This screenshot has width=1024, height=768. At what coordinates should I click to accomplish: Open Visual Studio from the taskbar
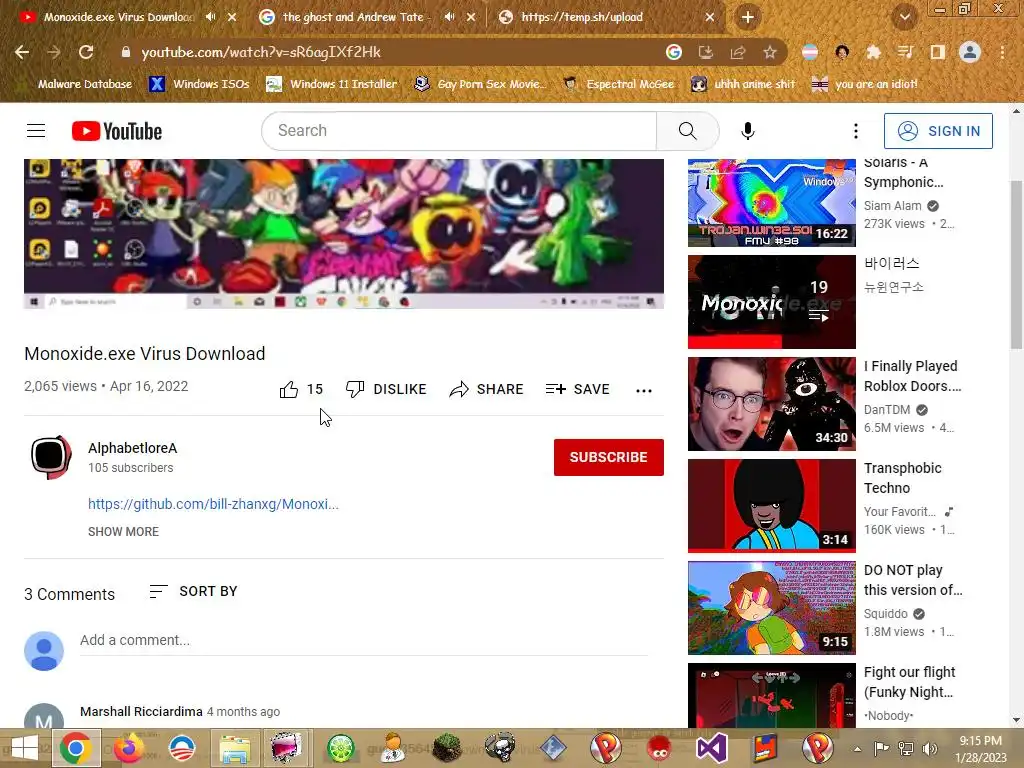pyautogui.click(x=712, y=748)
